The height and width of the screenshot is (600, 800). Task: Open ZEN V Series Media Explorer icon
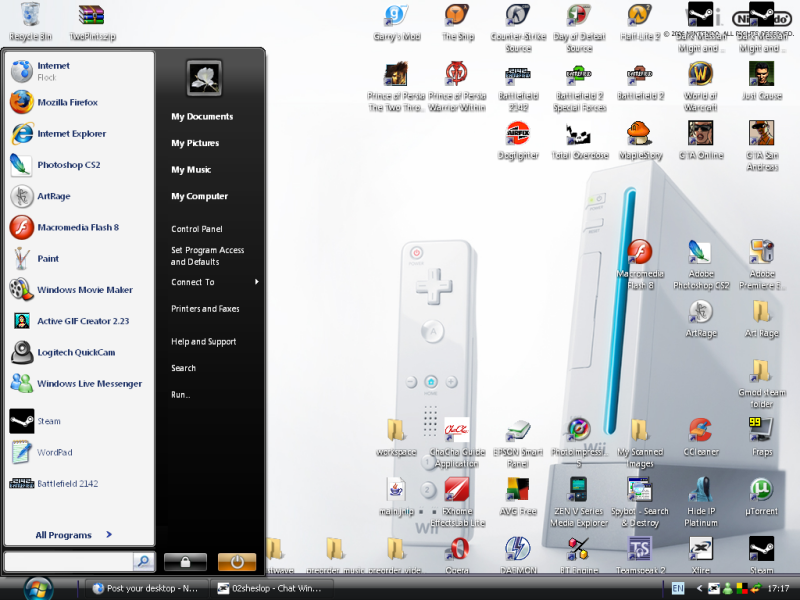click(579, 502)
